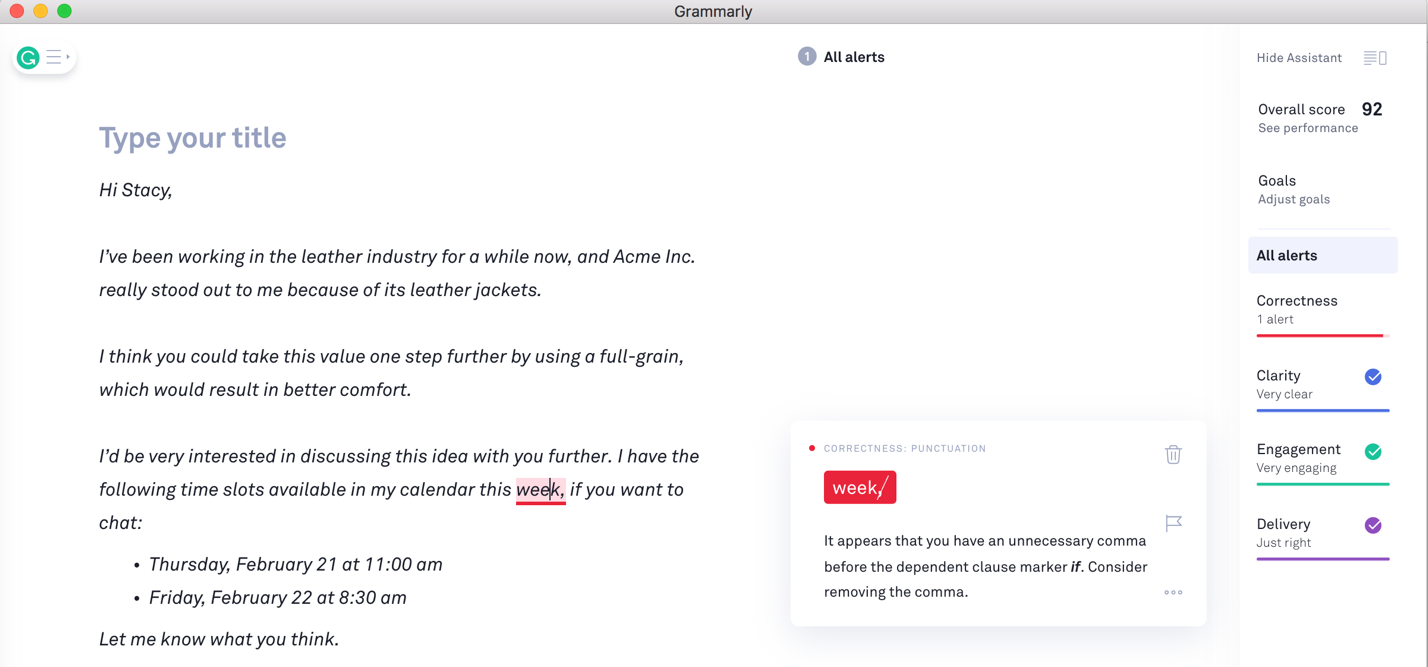The image size is (1428, 667).
Task: Dismiss alert with the trash icon
Action: point(1173,454)
